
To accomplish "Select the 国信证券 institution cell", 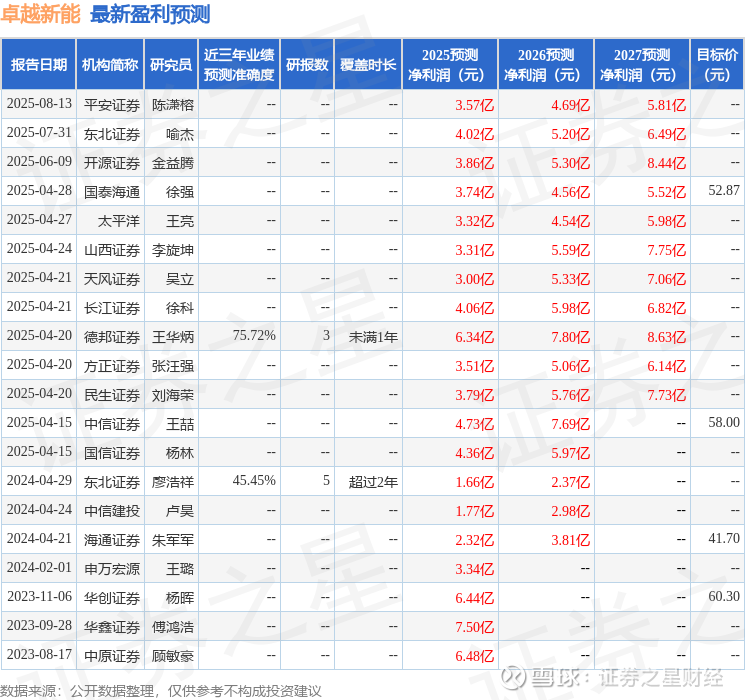I will (x=112, y=453).
